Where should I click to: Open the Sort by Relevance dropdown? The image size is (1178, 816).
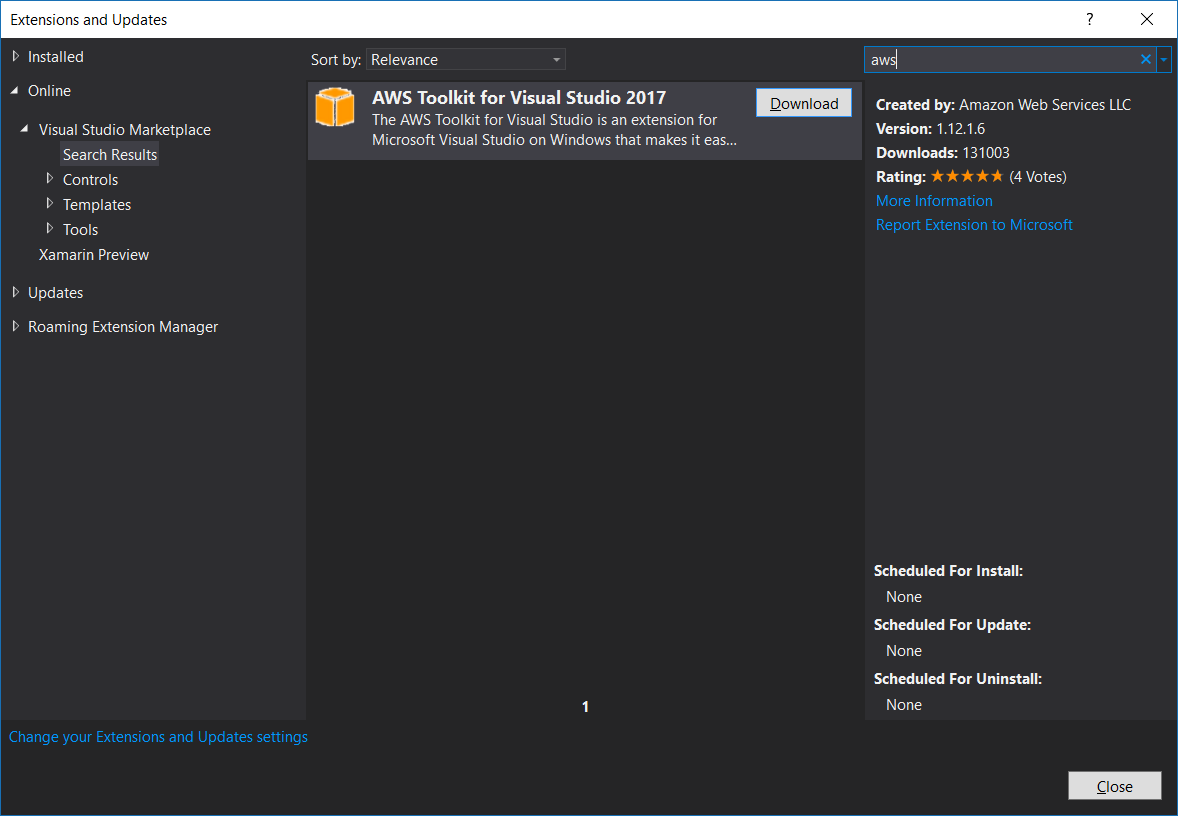tap(465, 60)
